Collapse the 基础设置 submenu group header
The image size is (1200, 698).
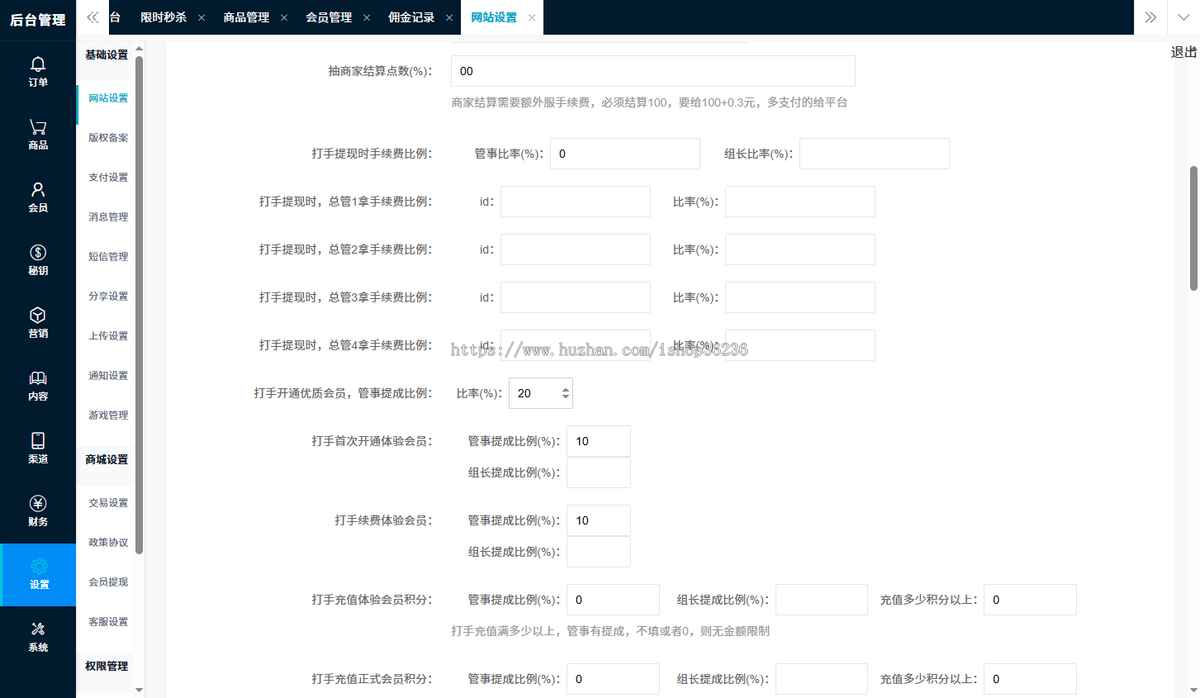click(x=106, y=55)
